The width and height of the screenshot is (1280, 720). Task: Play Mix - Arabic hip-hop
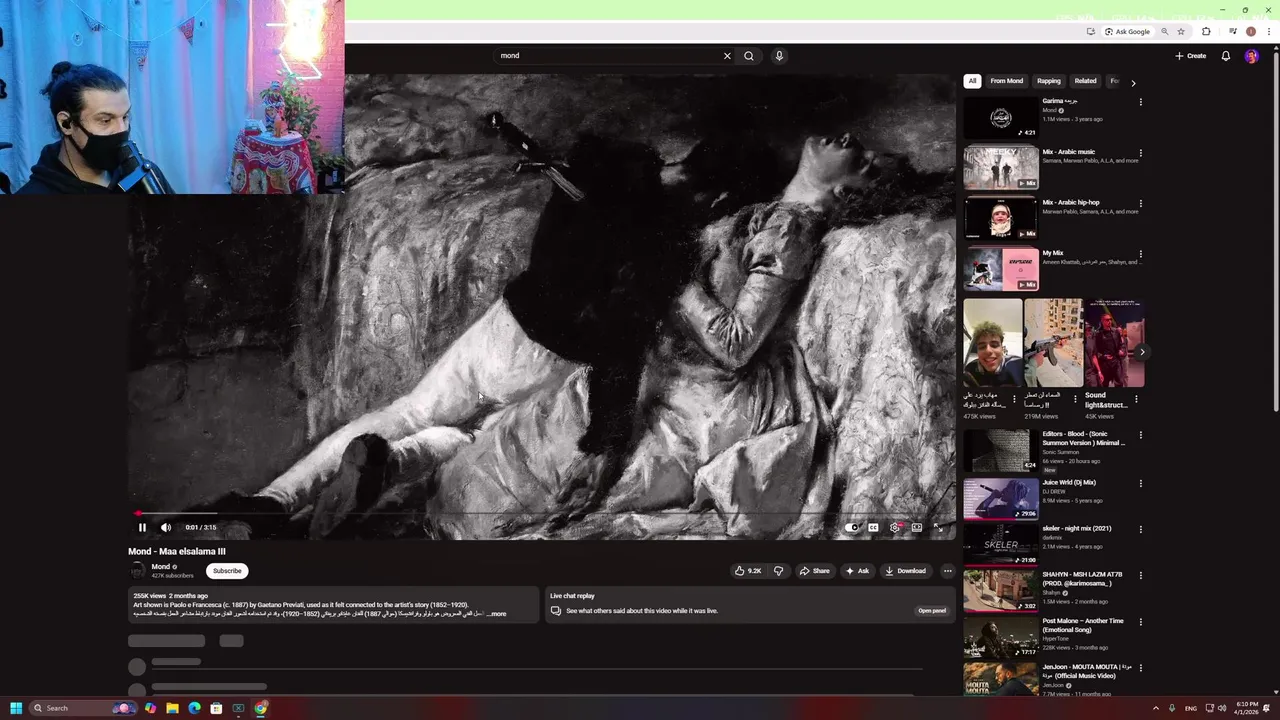point(1001,219)
